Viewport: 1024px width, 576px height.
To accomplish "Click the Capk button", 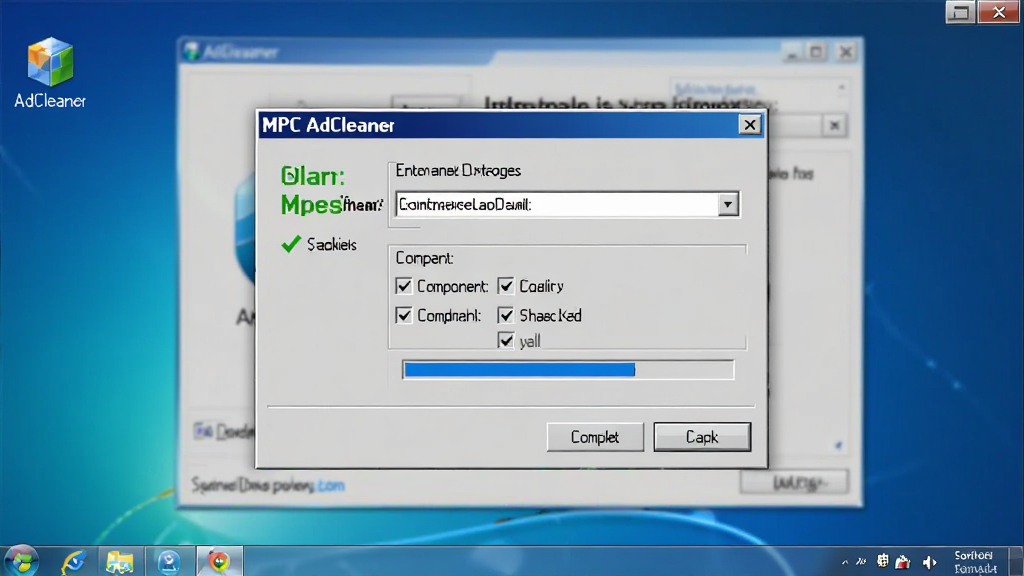I will [702, 437].
